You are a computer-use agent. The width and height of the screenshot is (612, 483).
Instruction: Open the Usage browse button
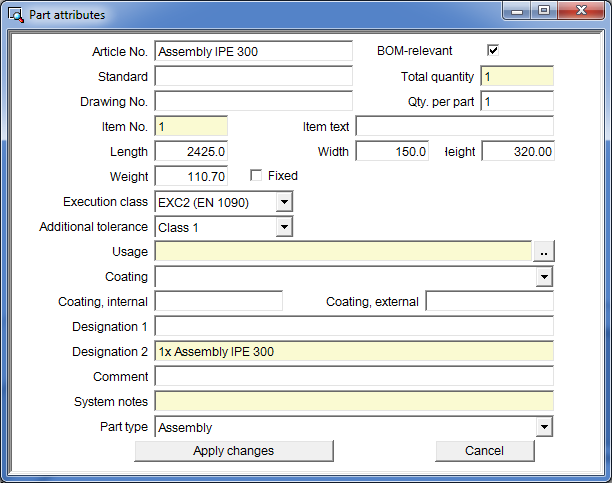(543, 252)
